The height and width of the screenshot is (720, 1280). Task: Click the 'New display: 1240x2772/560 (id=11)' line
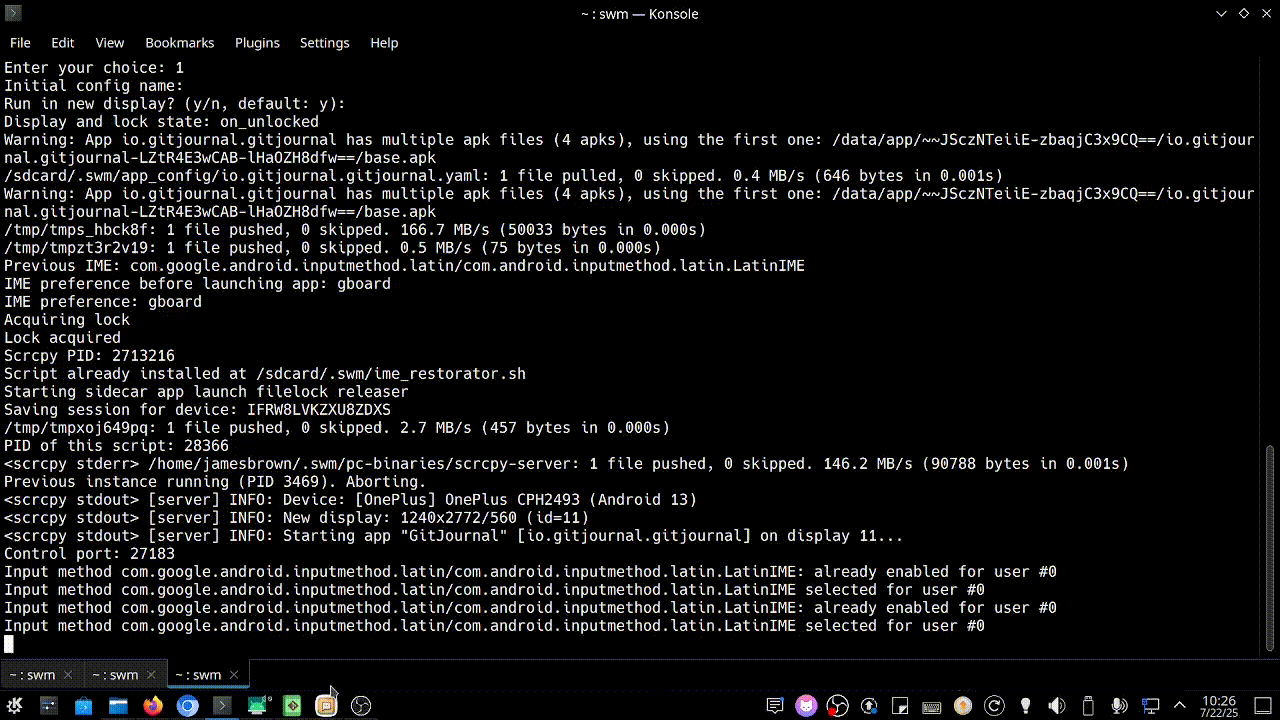tap(296, 518)
